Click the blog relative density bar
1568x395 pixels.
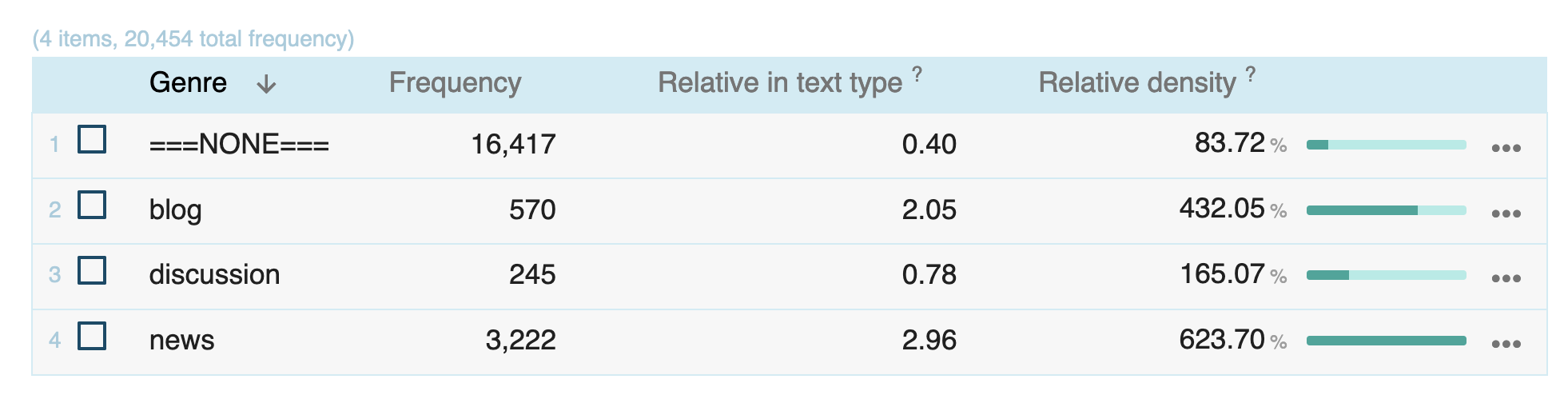click(1386, 210)
